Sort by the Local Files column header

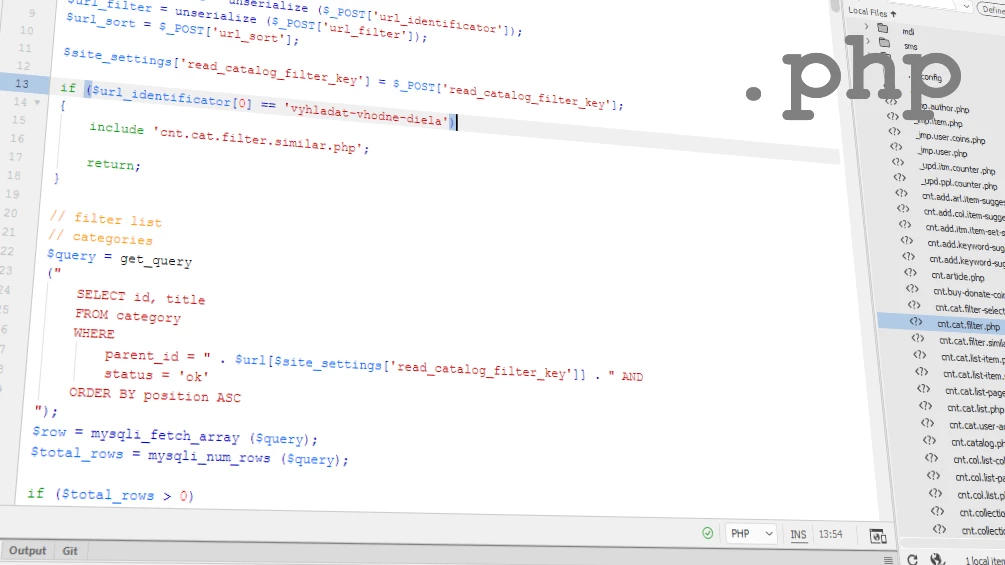[872, 12]
